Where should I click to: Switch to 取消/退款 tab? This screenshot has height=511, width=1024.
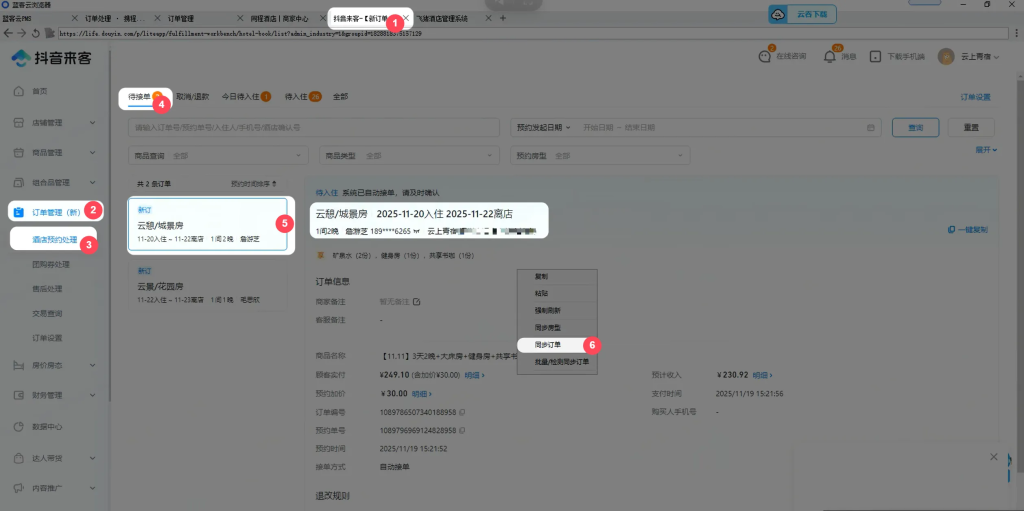click(192, 97)
